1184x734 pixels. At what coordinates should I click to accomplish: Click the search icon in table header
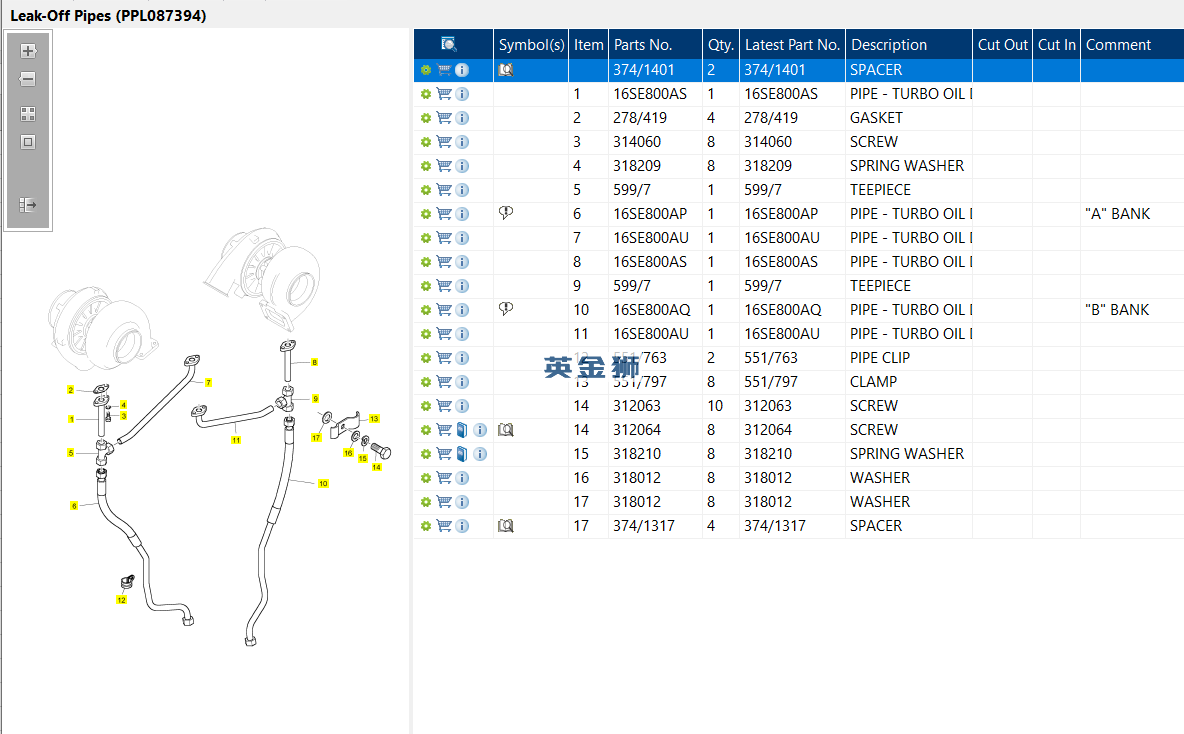pos(449,45)
